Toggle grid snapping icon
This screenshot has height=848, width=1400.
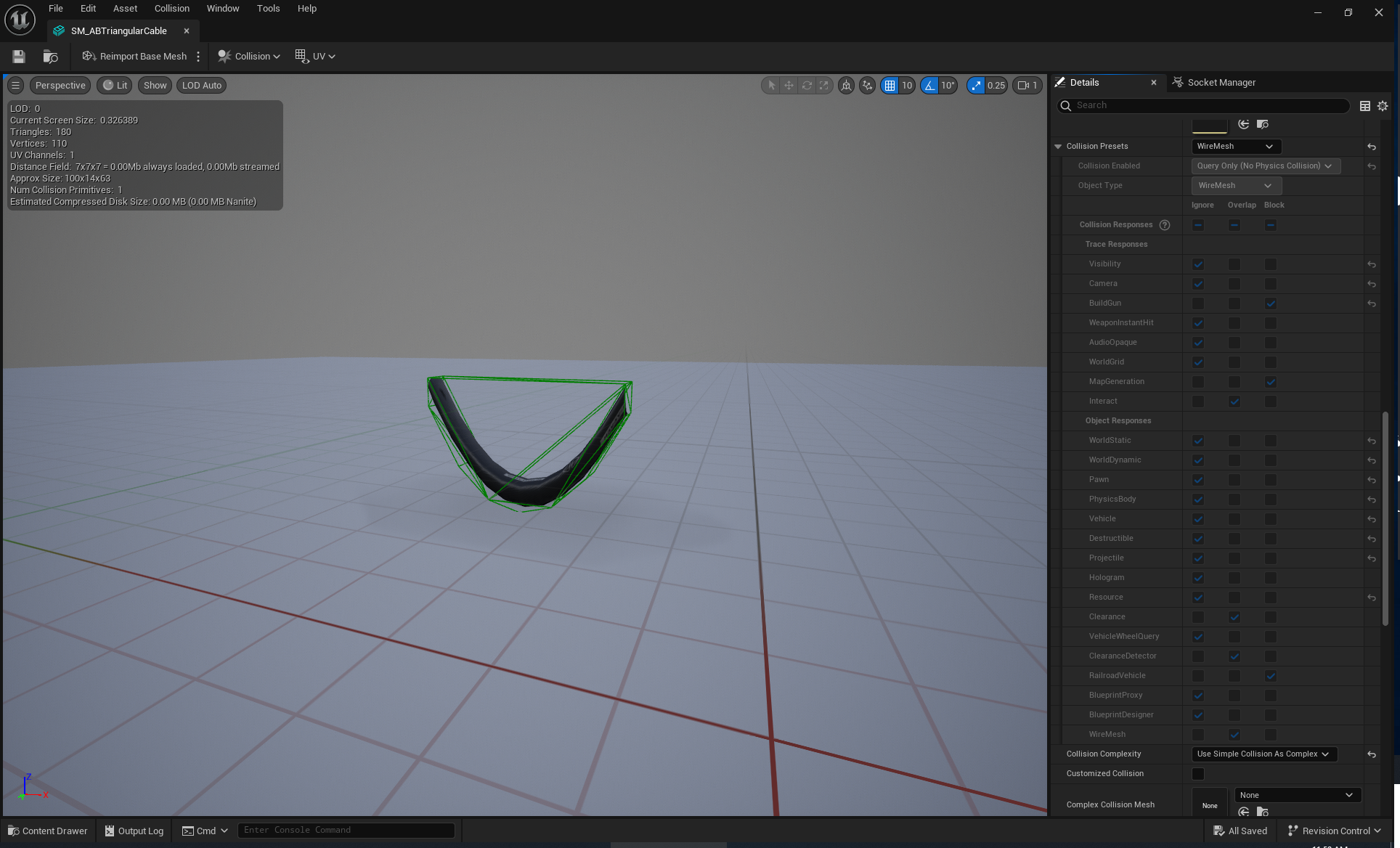point(890,86)
